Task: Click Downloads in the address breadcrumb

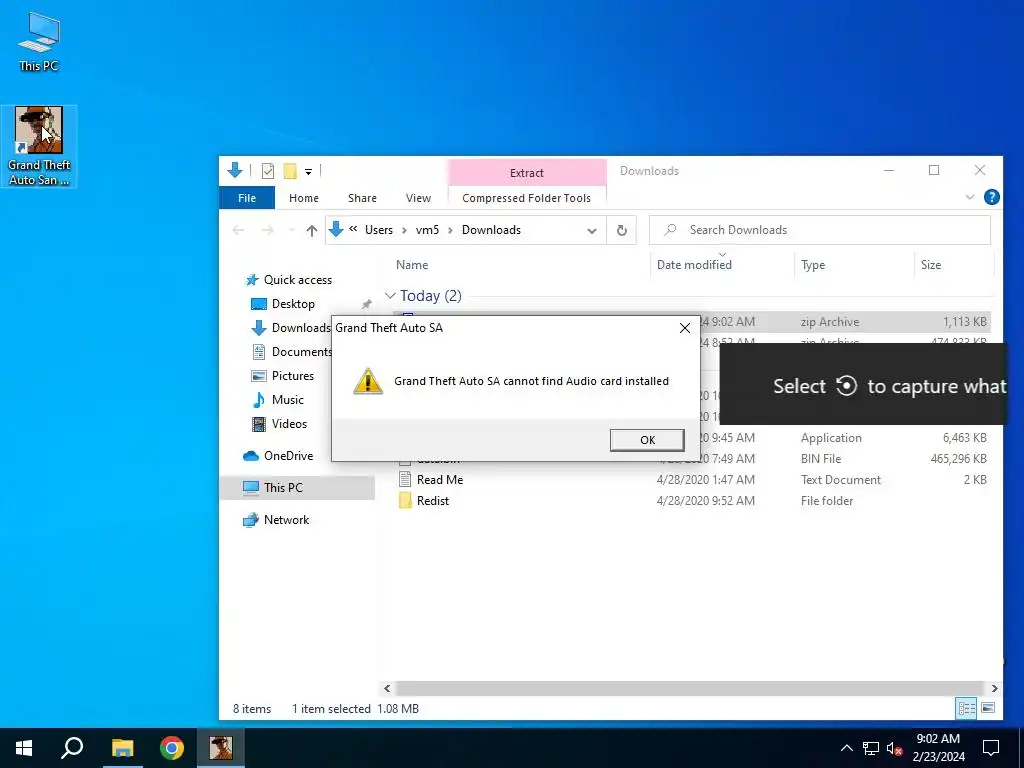Action: [x=491, y=230]
